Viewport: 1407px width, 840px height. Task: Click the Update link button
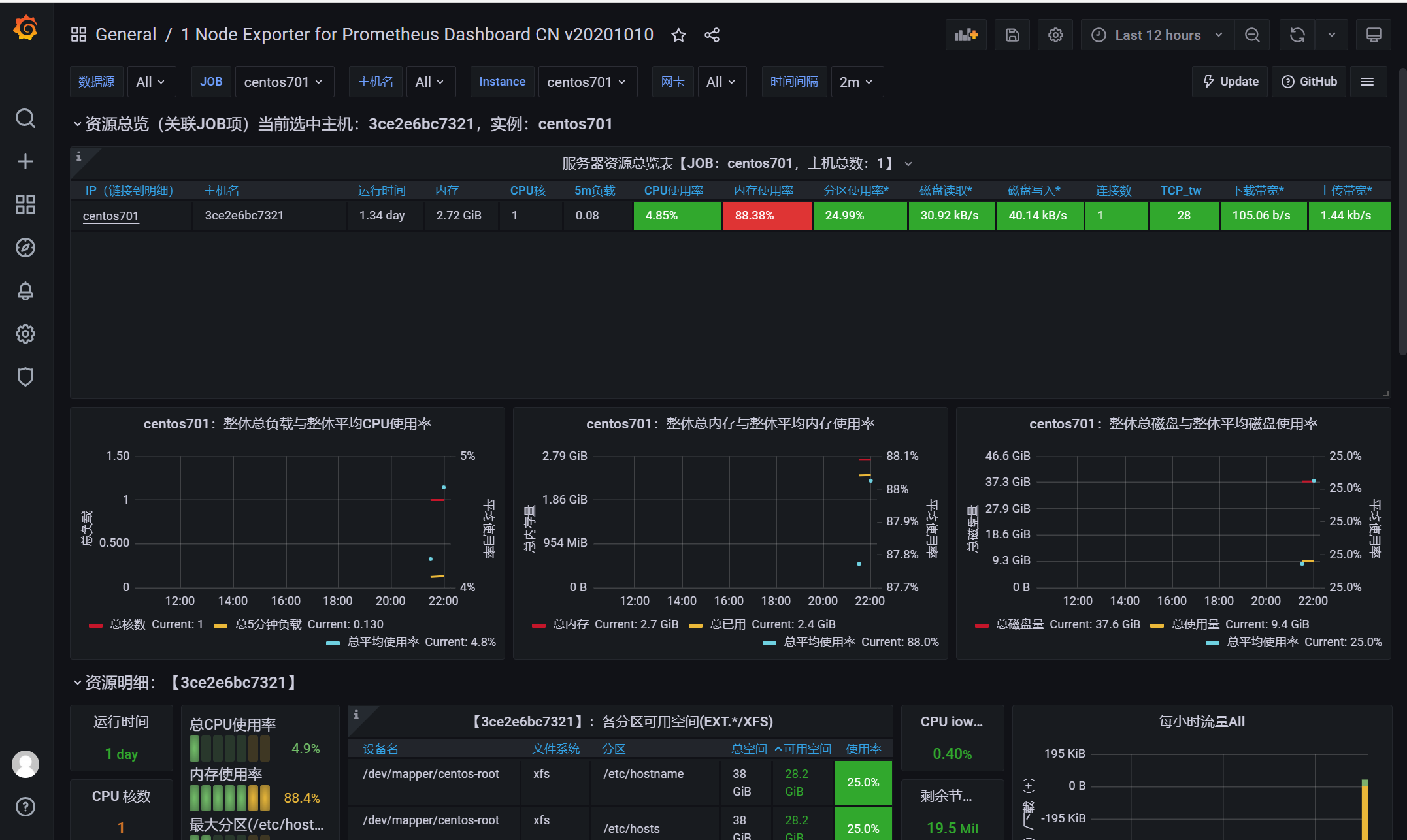[x=1230, y=82]
